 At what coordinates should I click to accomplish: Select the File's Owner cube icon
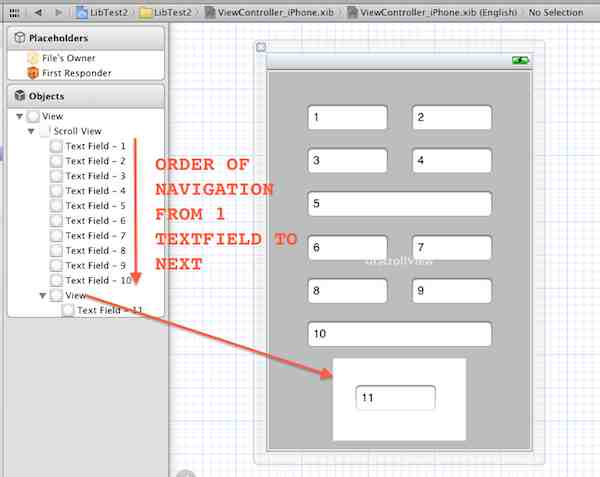click(x=33, y=58)
